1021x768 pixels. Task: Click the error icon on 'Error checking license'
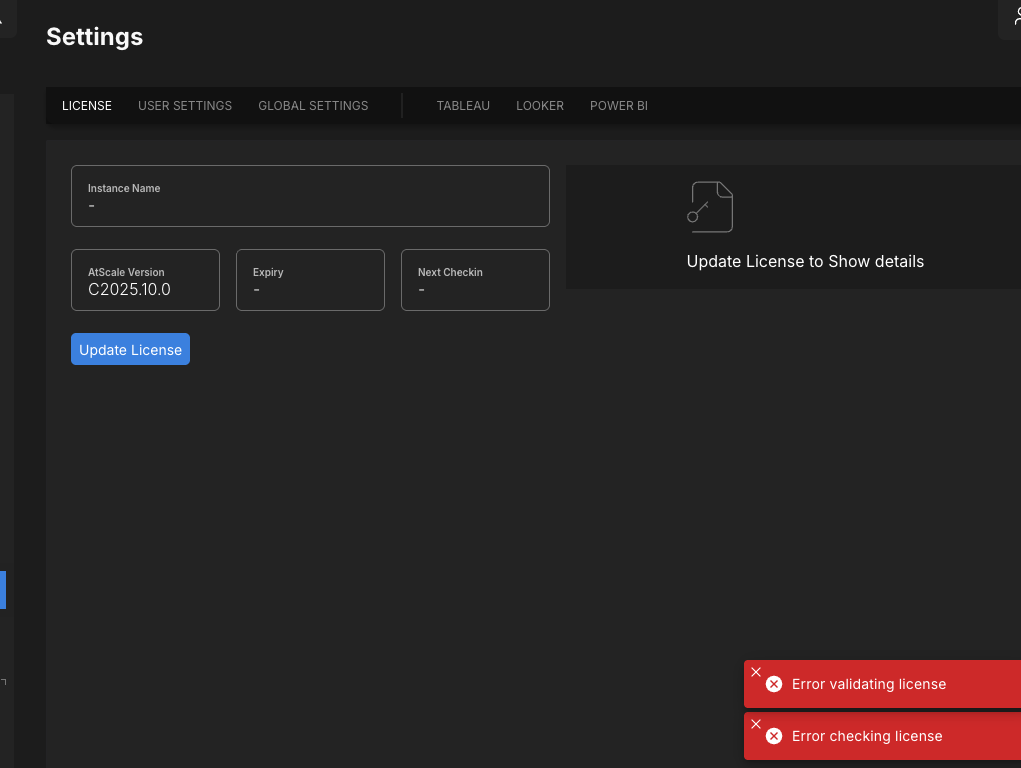[x=774, y=736]
